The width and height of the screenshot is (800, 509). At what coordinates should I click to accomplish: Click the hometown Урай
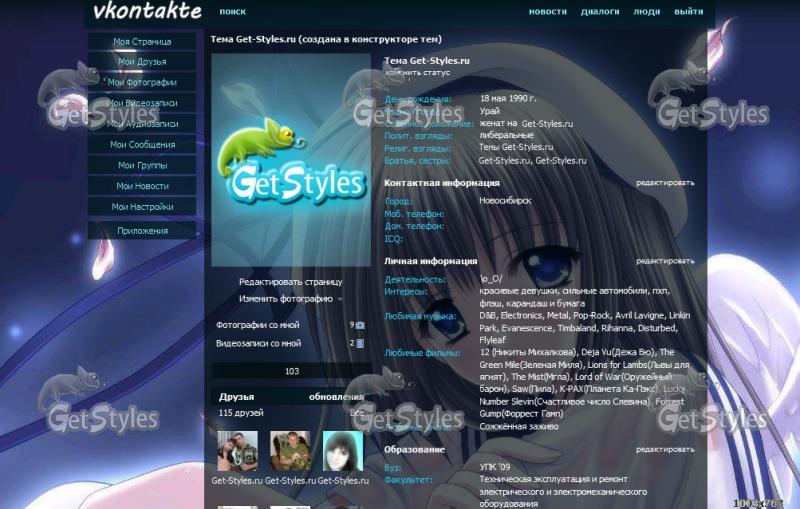[489, 111]
